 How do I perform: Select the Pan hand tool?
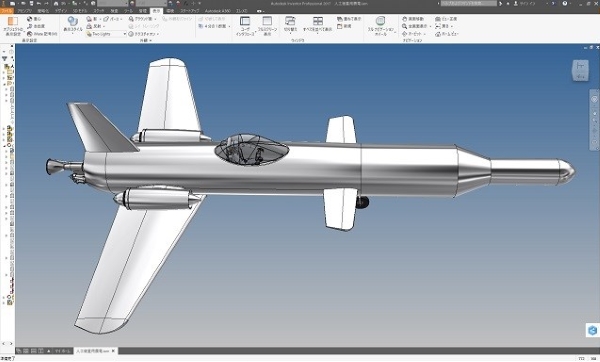413,19
